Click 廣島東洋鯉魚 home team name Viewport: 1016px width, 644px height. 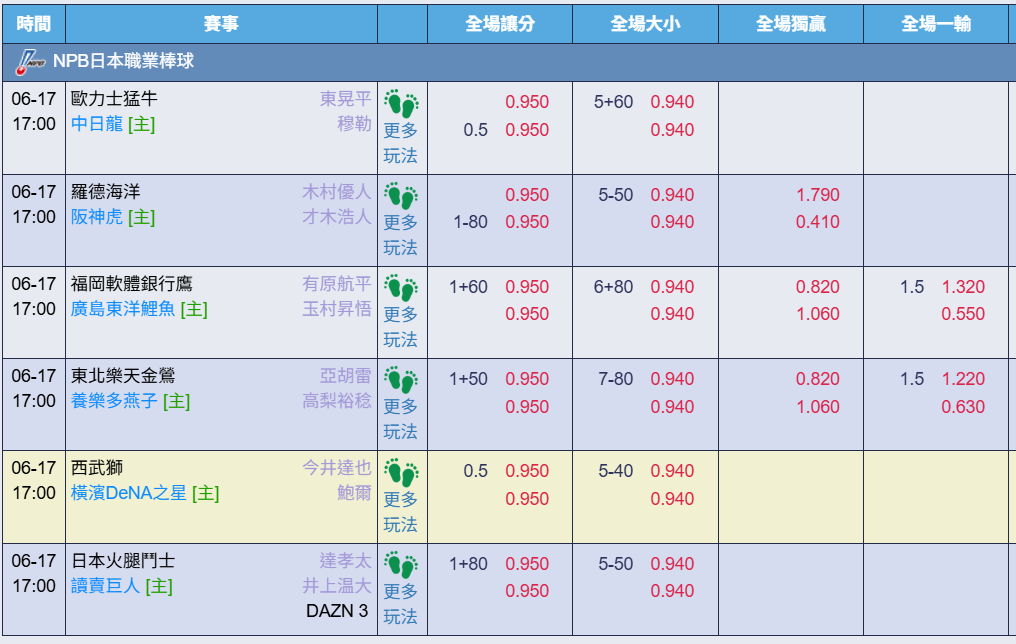point(123,309)
